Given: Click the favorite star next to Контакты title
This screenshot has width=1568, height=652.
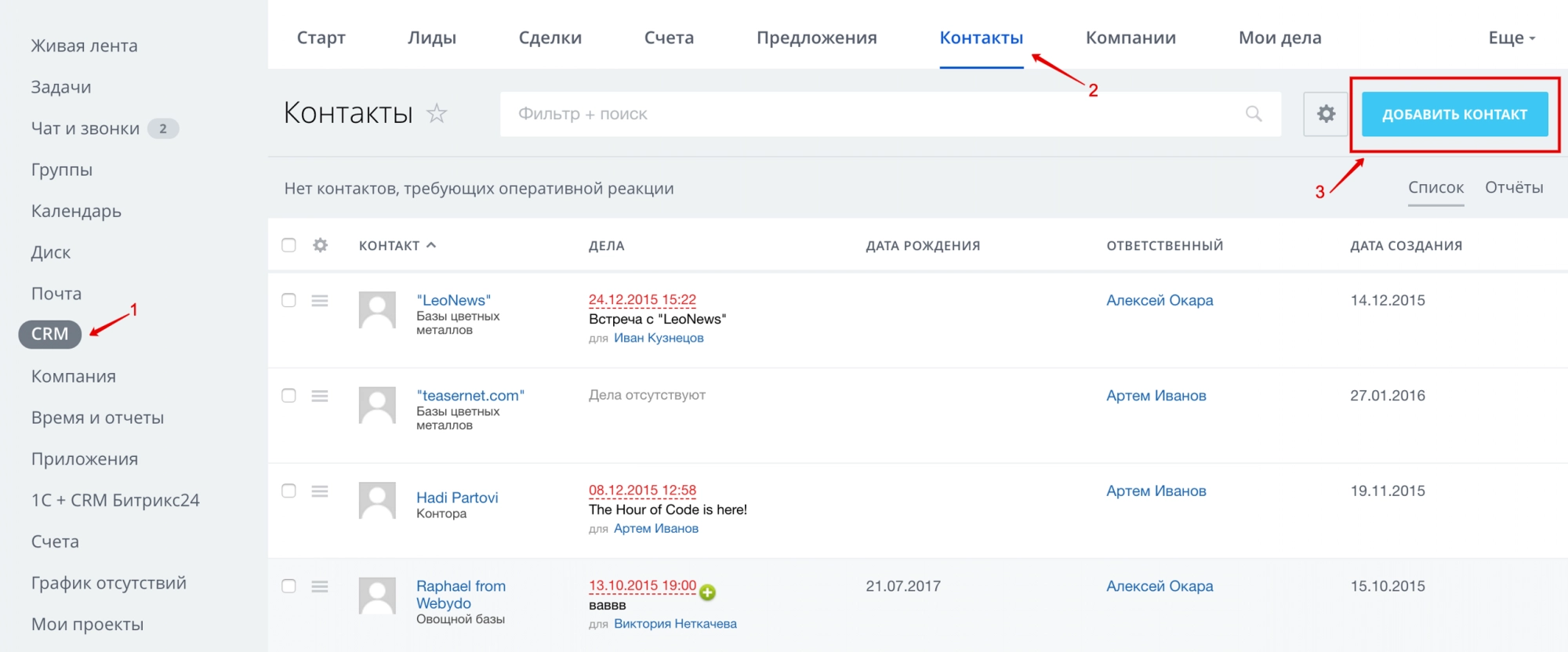Looking at the screenshot, I should click(437, 114).
